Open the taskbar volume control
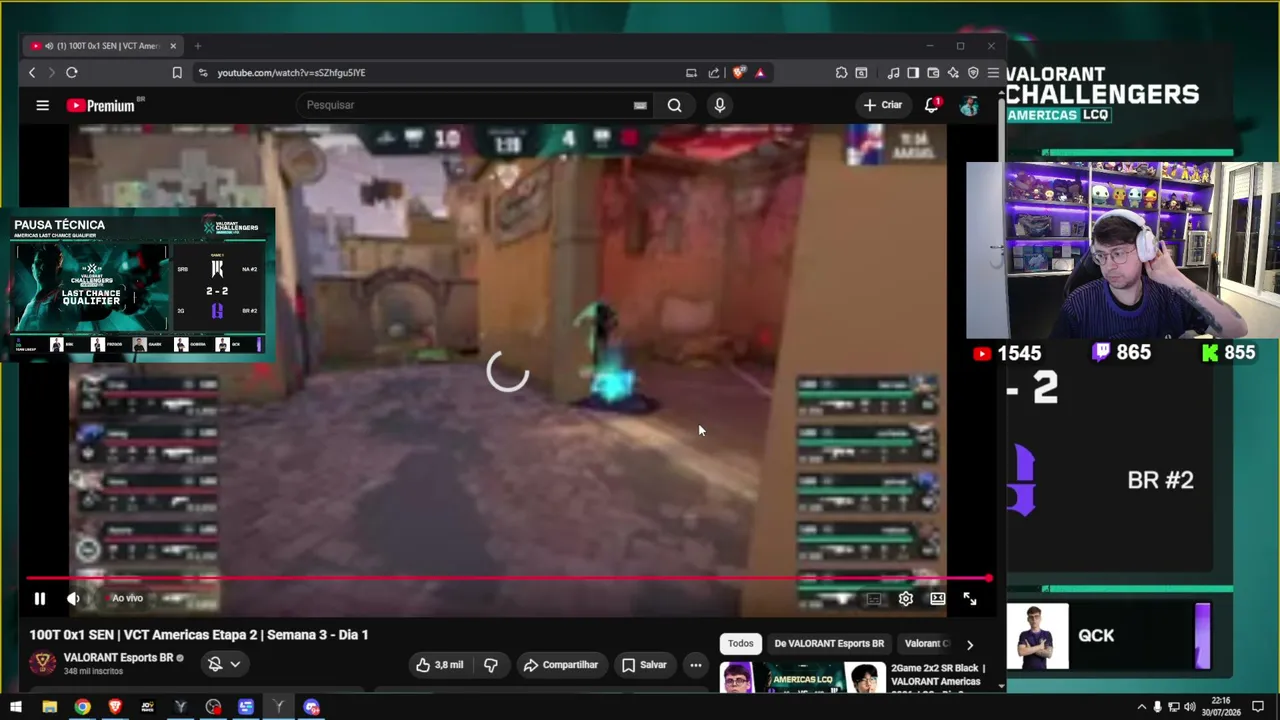The width and height of the screenshot is (1280, 720). [1190, 708]
